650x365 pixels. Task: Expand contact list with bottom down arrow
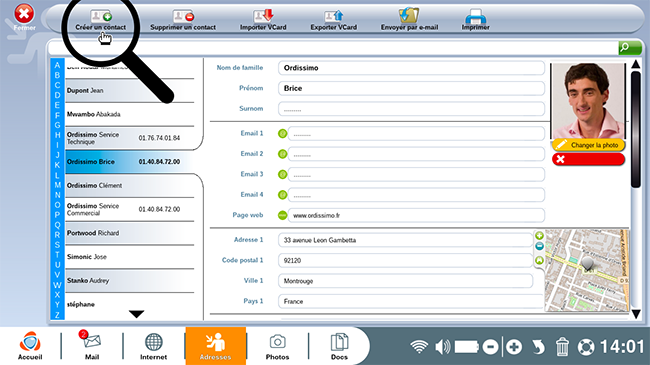(136, 314)
